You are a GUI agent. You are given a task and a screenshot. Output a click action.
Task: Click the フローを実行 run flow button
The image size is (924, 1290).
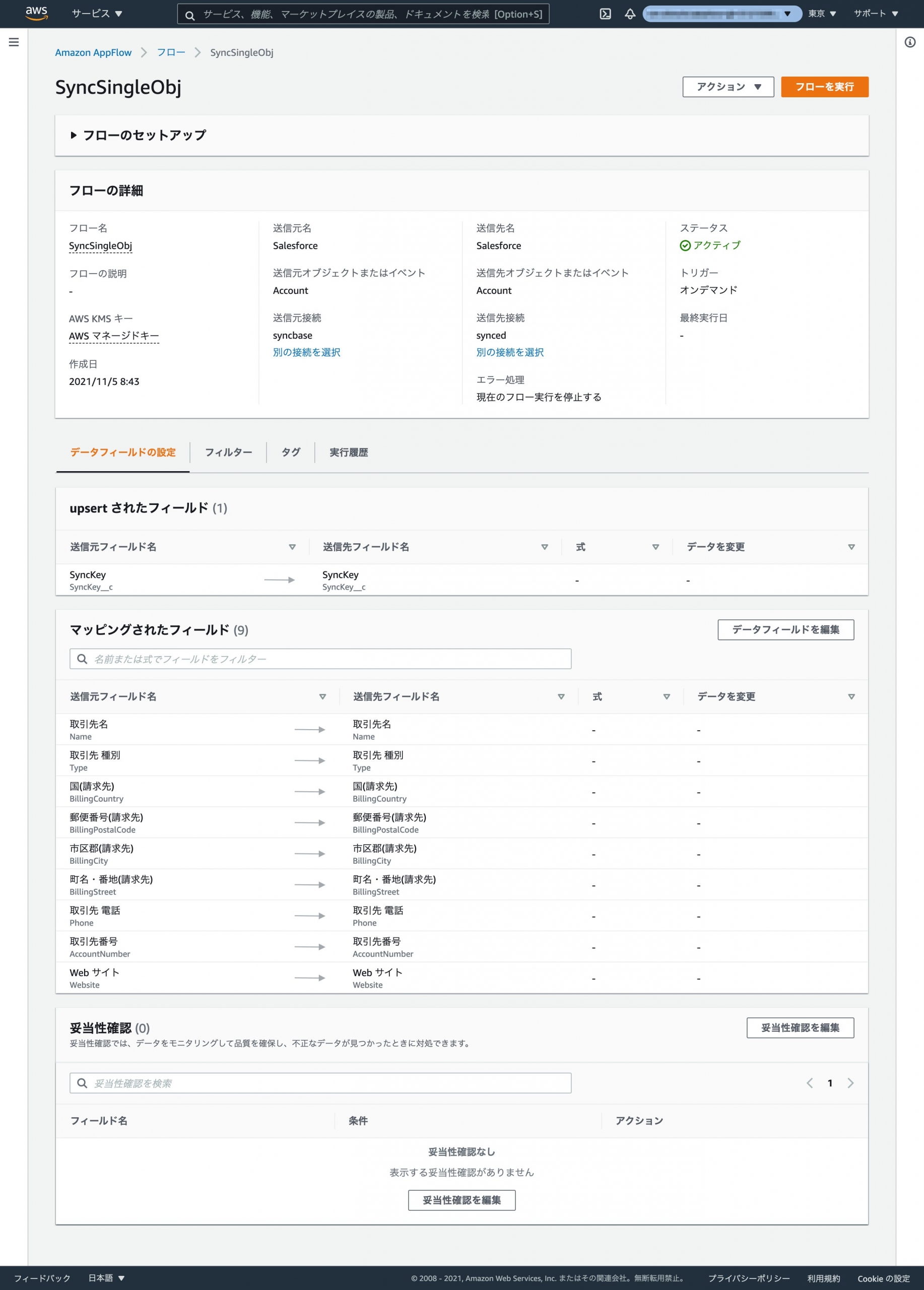(x=824, y=87)
